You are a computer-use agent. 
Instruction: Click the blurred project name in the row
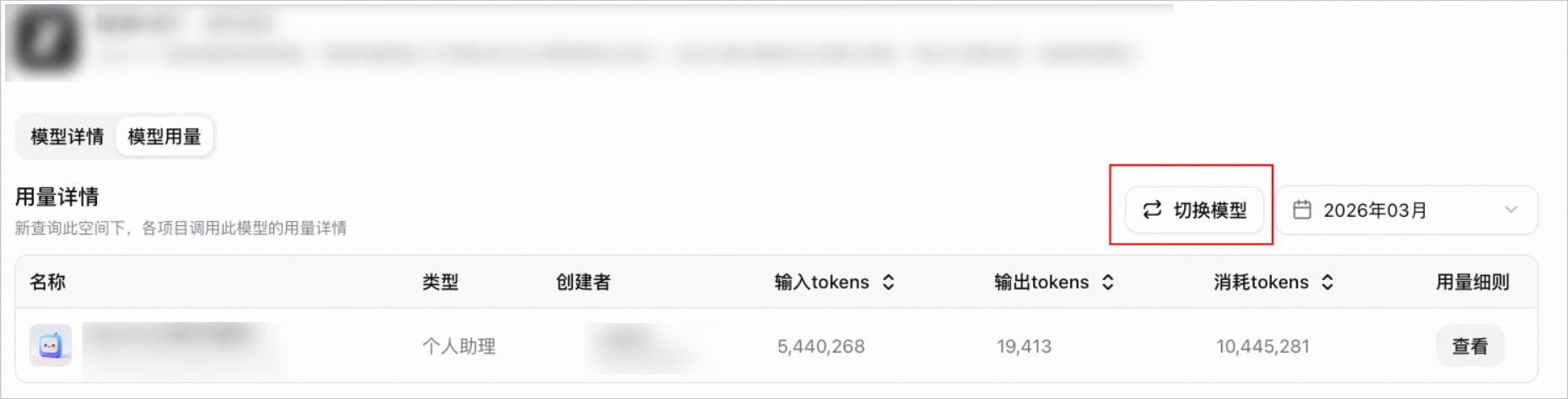[x=186, y=346]
